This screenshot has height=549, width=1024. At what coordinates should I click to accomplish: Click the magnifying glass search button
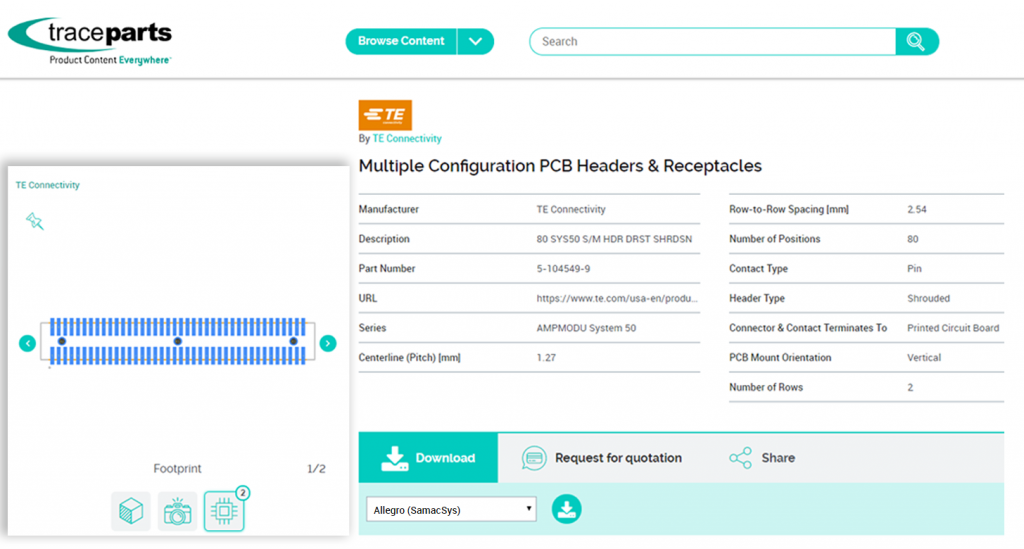(916, 41)
